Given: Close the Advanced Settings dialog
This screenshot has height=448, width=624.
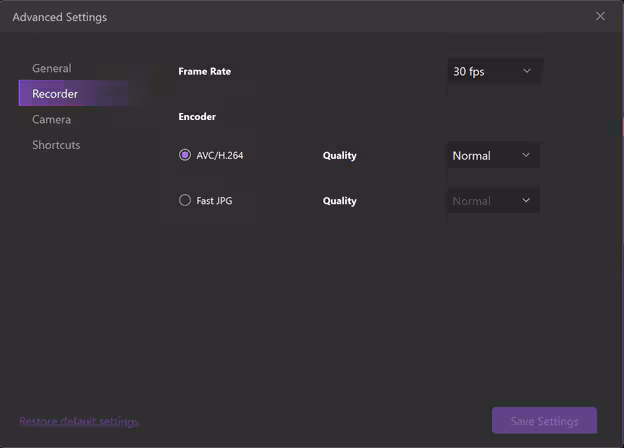Looking at the screenshot, I should tap(600, 16).
